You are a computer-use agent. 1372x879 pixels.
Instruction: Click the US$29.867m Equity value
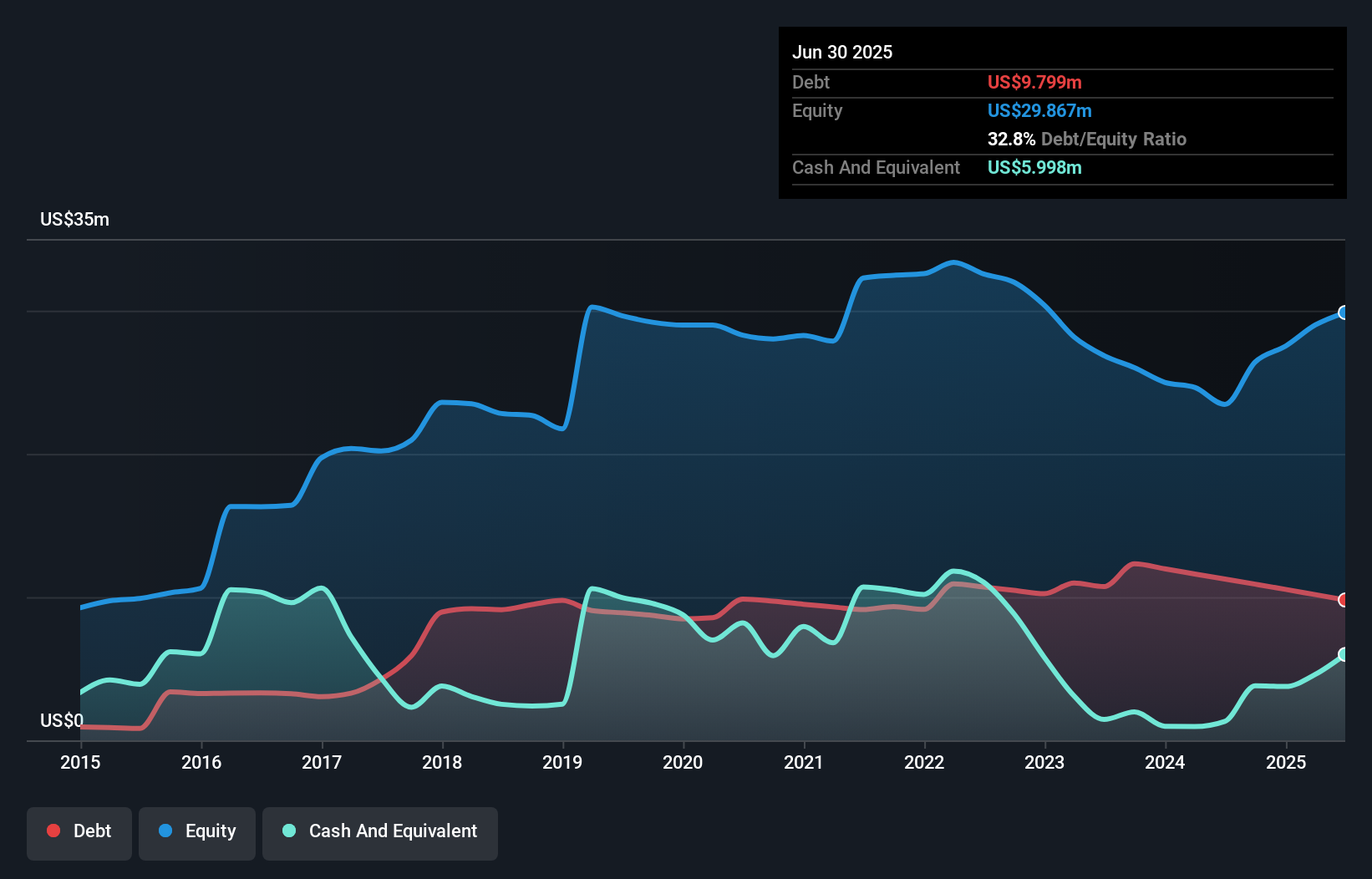pos(1039,110)
